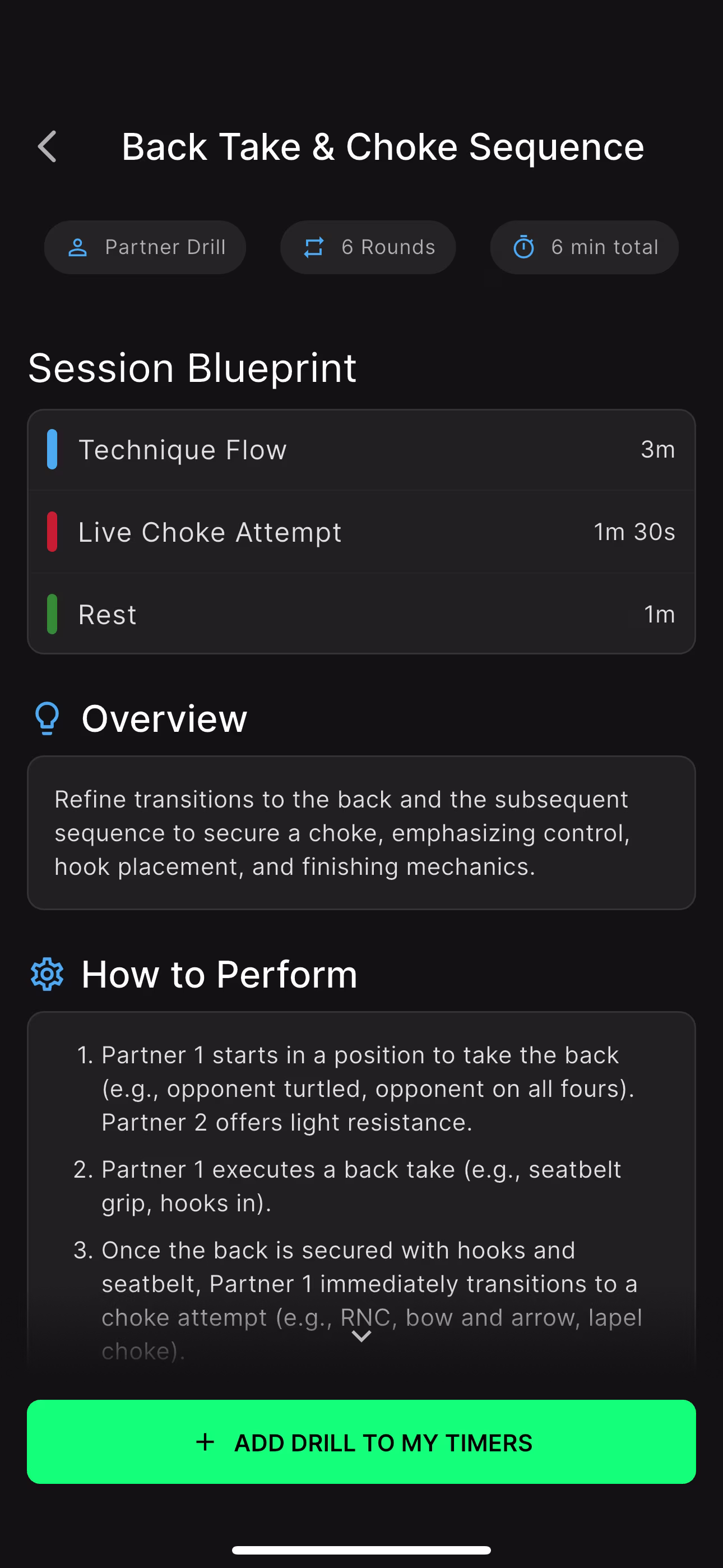Tap the blue Technique Flow color bar
This screenshot has height=1568, width=723.
(52, 450)
